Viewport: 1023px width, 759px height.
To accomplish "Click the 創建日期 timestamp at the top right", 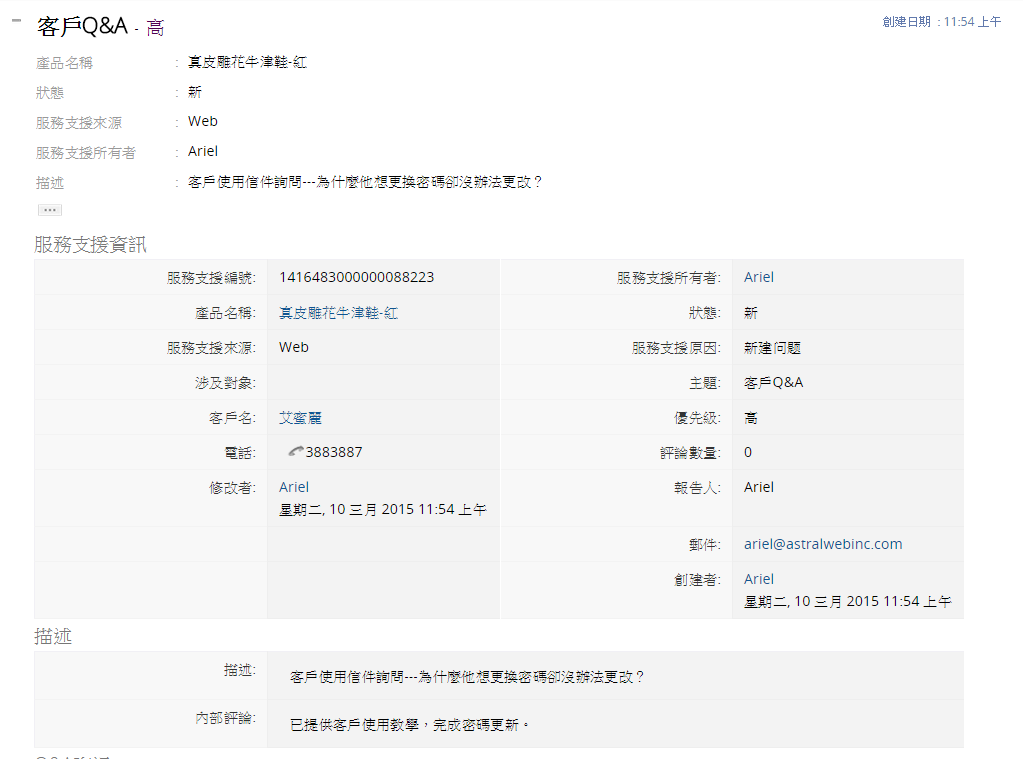I will 941,21.
